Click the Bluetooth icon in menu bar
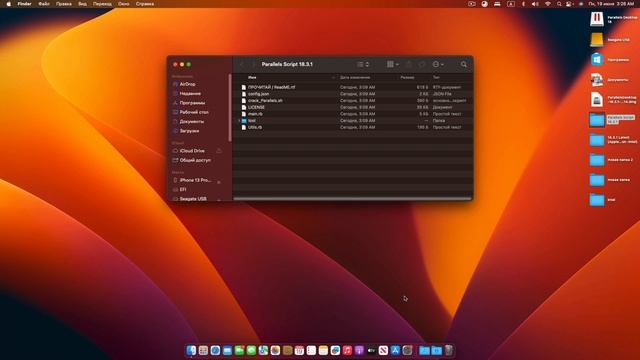This screenshot has height=360, width=640. [523, 4]
